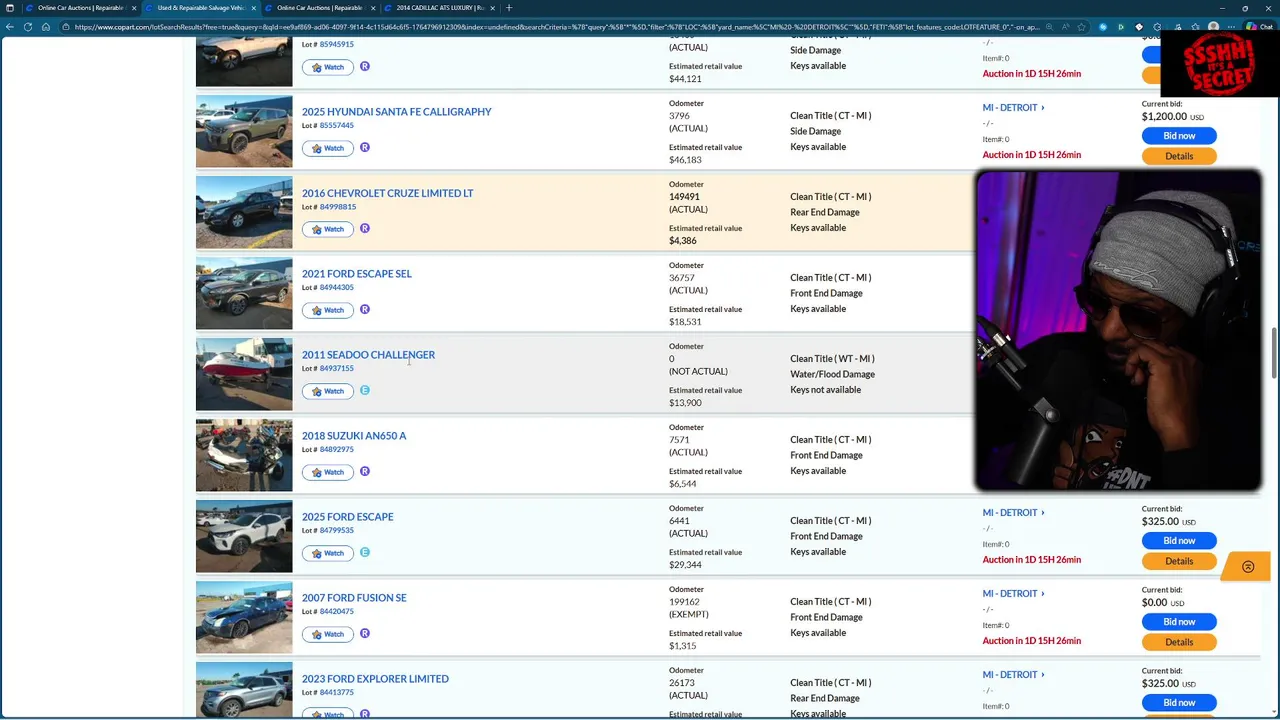Switch to the third Online Car Auctions tab
This screenshot has width=1280, height=720.
[x=319, y=8]
